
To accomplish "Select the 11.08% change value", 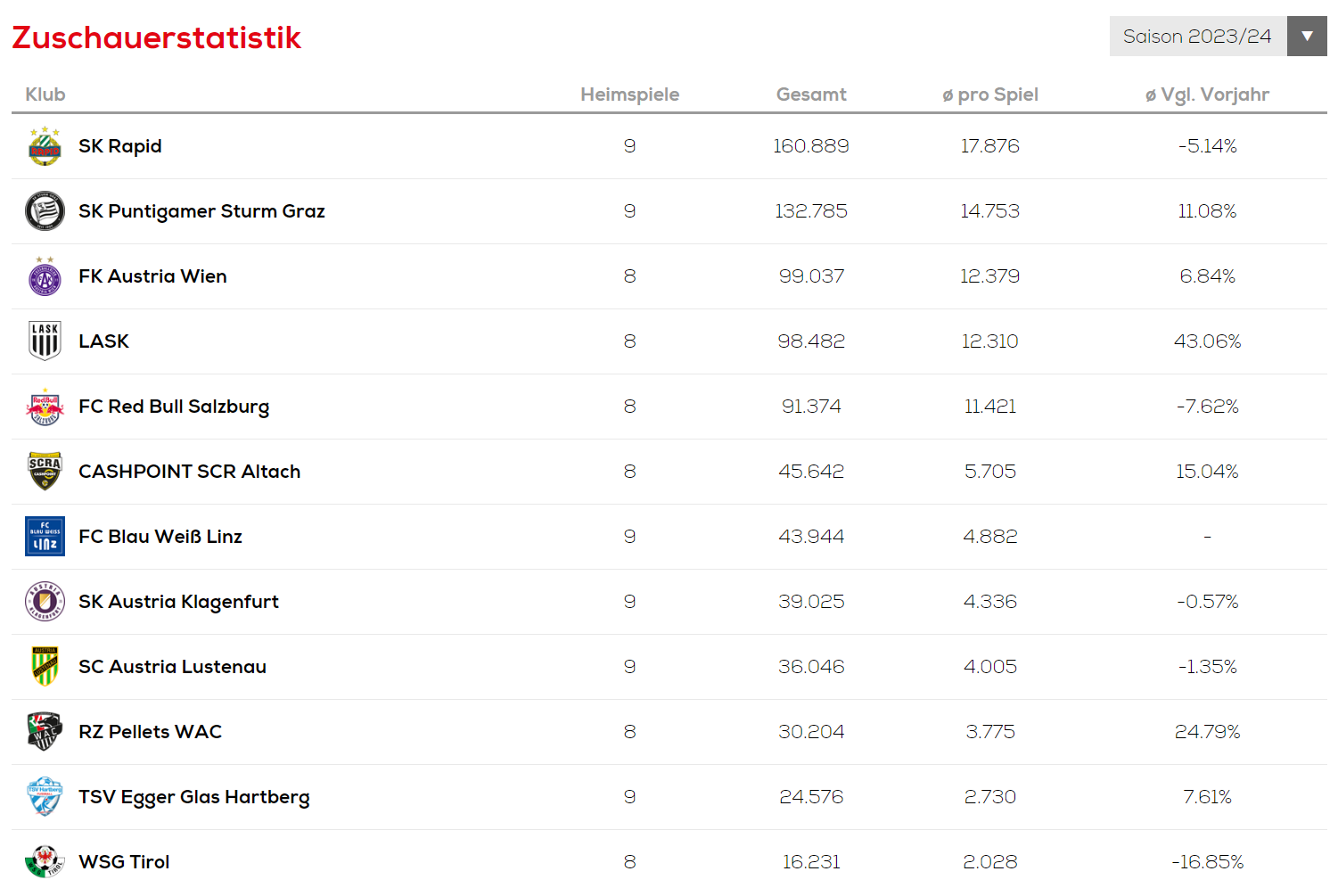I will click(x=1207, y=211).
